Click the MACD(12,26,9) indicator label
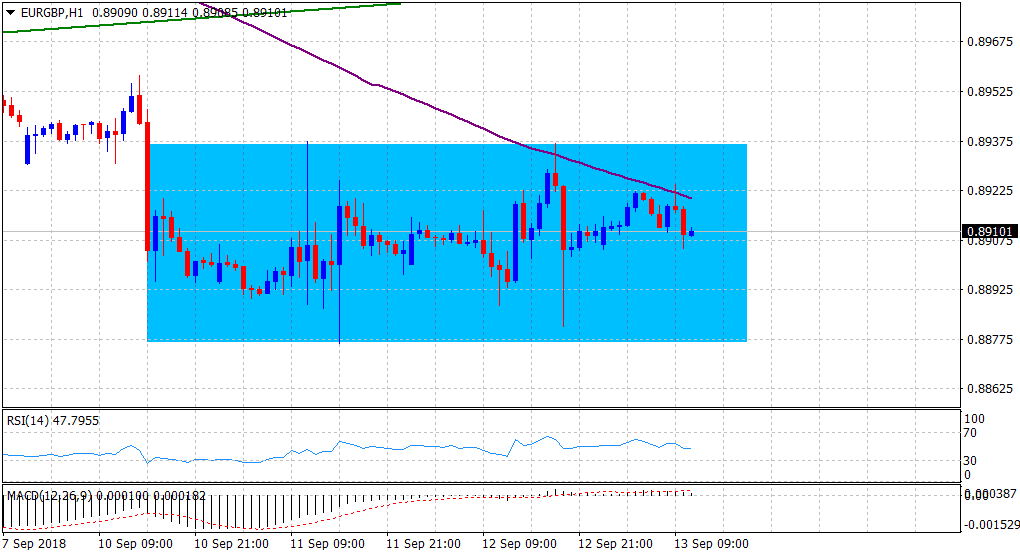 tap(48, 495)
